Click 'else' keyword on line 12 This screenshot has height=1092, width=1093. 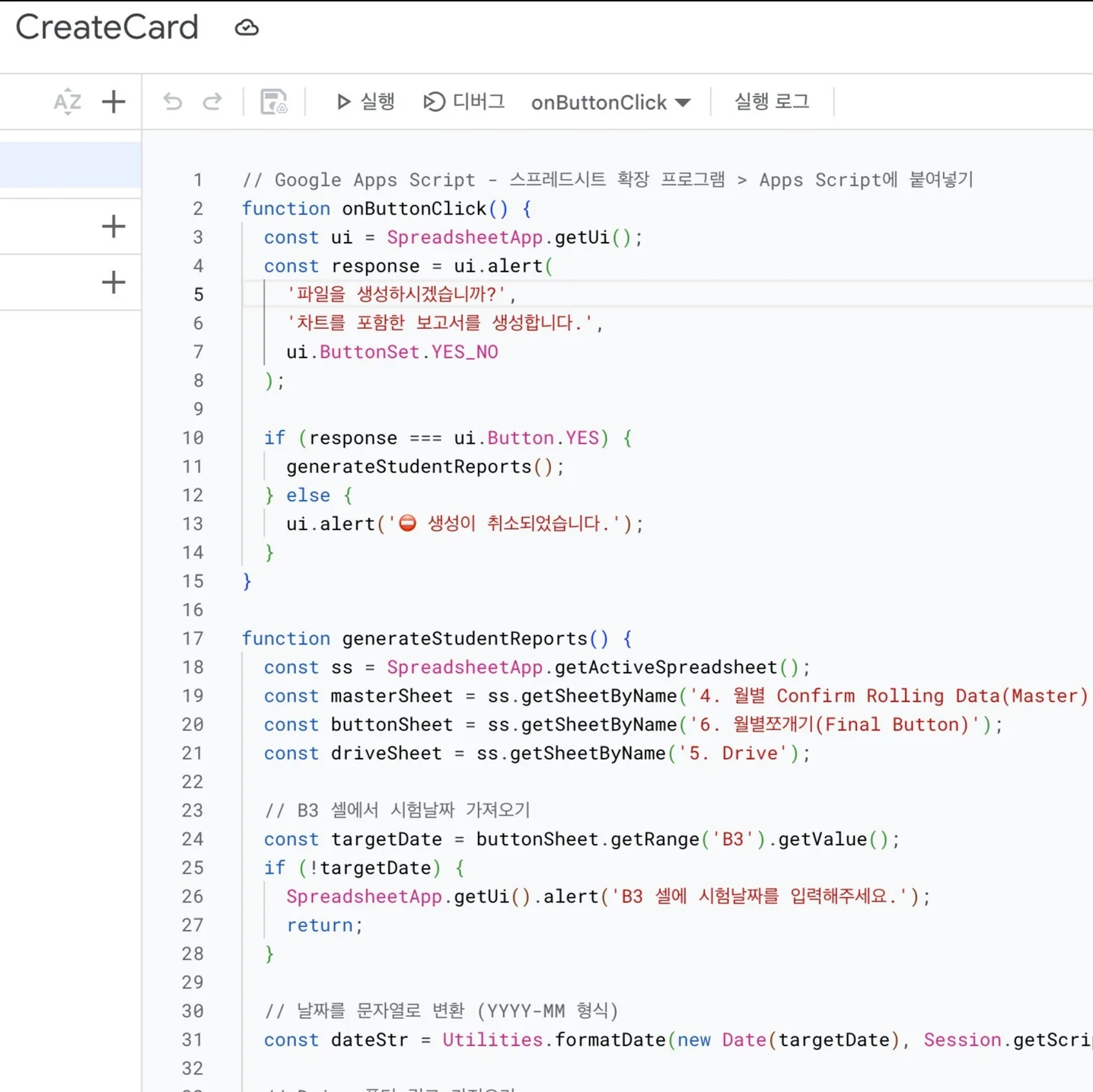click(308, 495)
